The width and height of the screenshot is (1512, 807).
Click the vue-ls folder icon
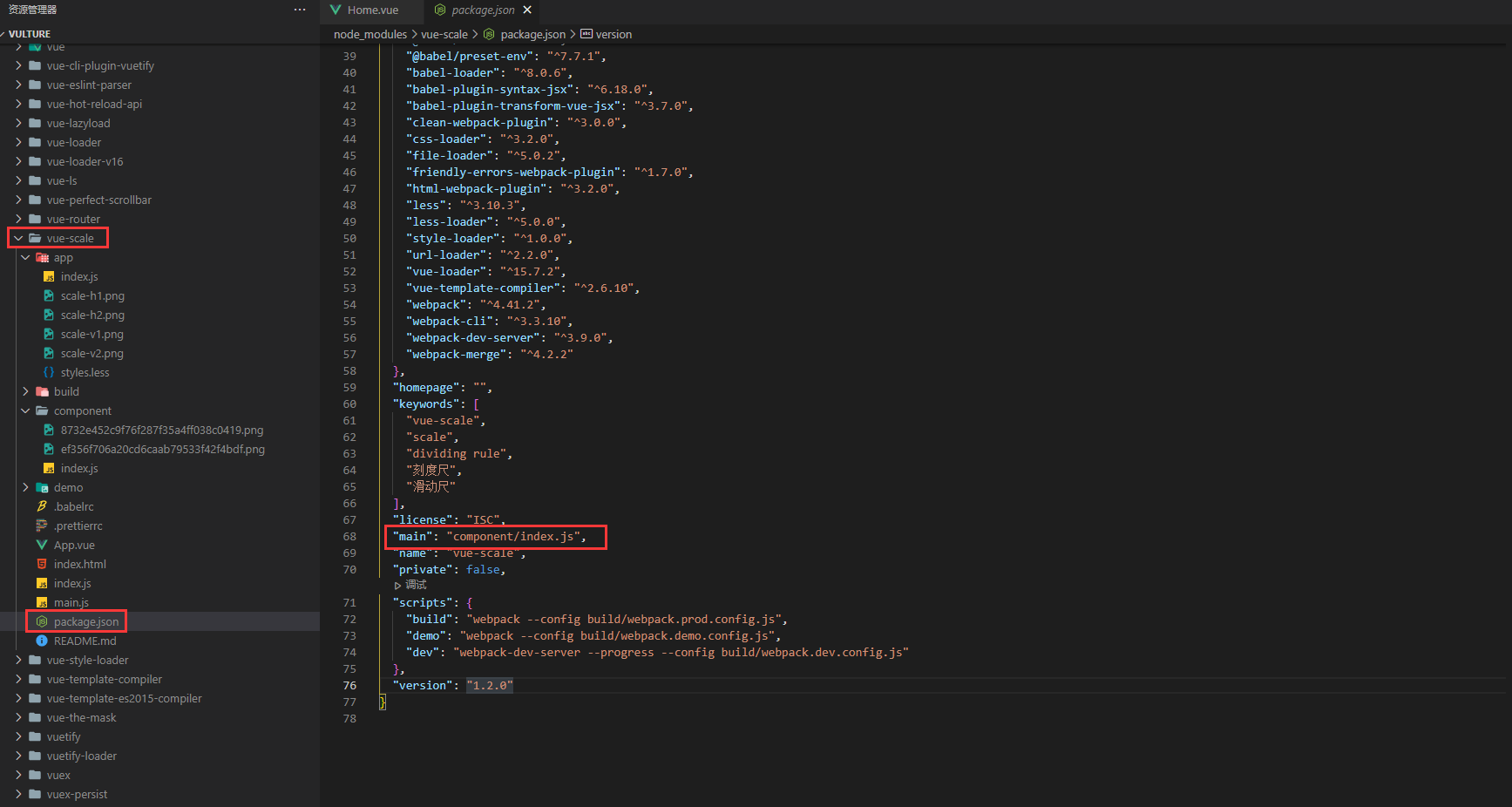(x=35, y=180)
